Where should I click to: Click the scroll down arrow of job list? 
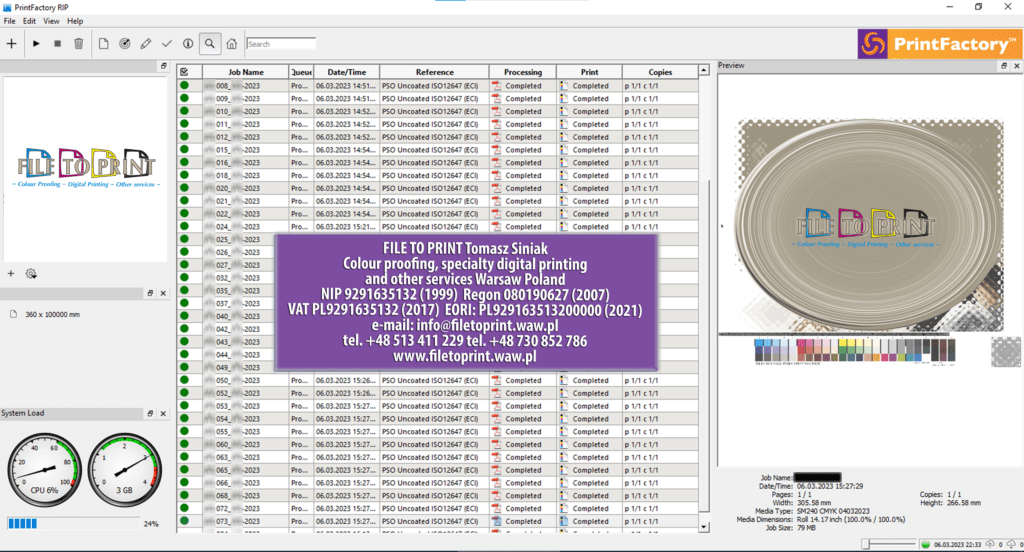[708, 527]
